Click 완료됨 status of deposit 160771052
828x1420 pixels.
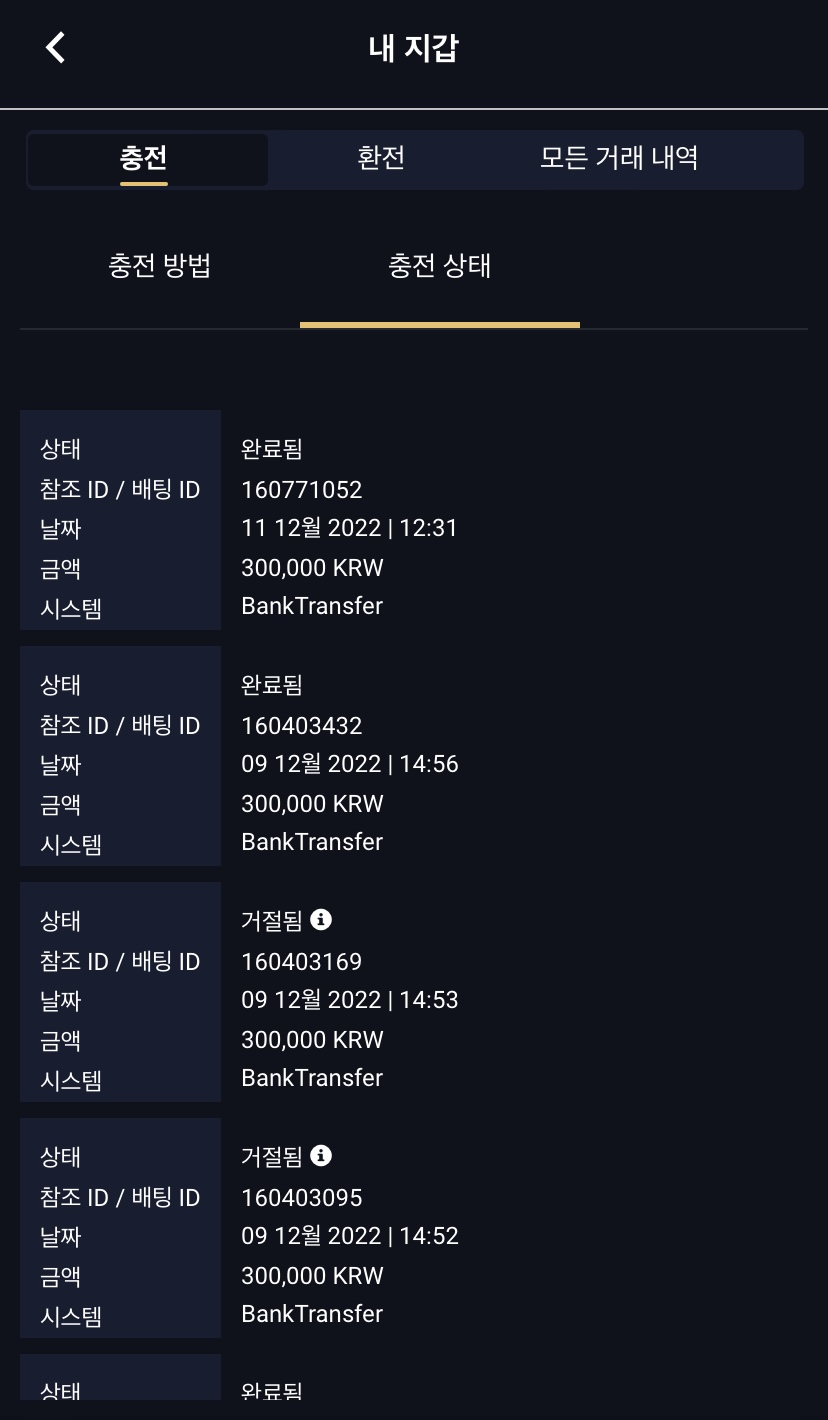[x=272, y=449]
